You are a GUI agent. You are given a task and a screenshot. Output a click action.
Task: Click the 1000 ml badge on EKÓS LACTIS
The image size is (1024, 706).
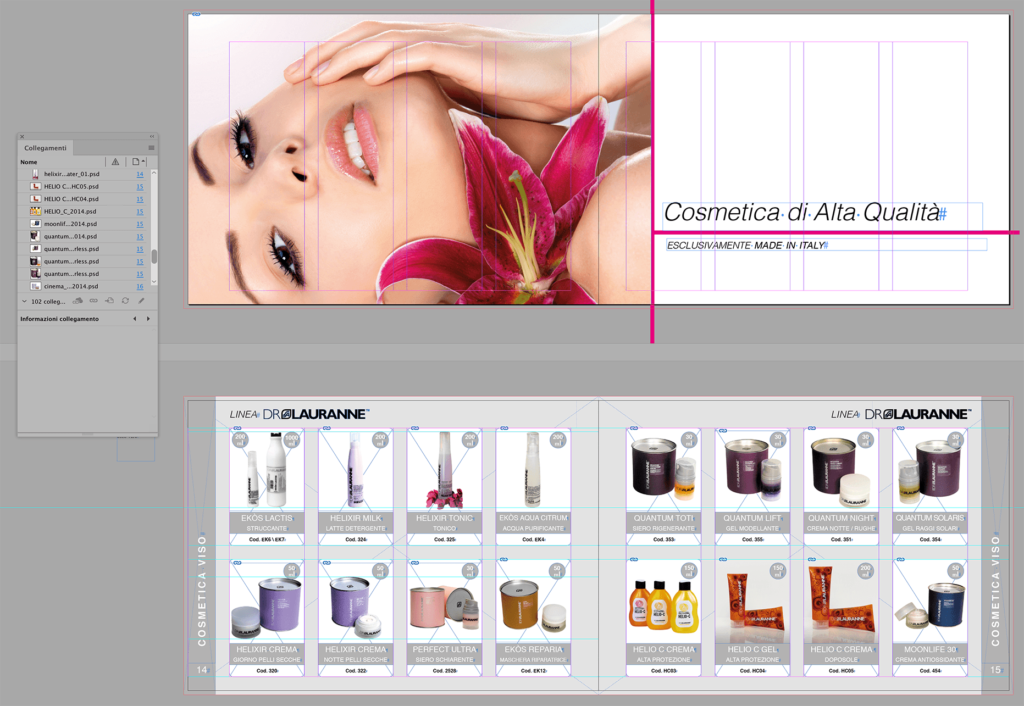pos(291,440)
